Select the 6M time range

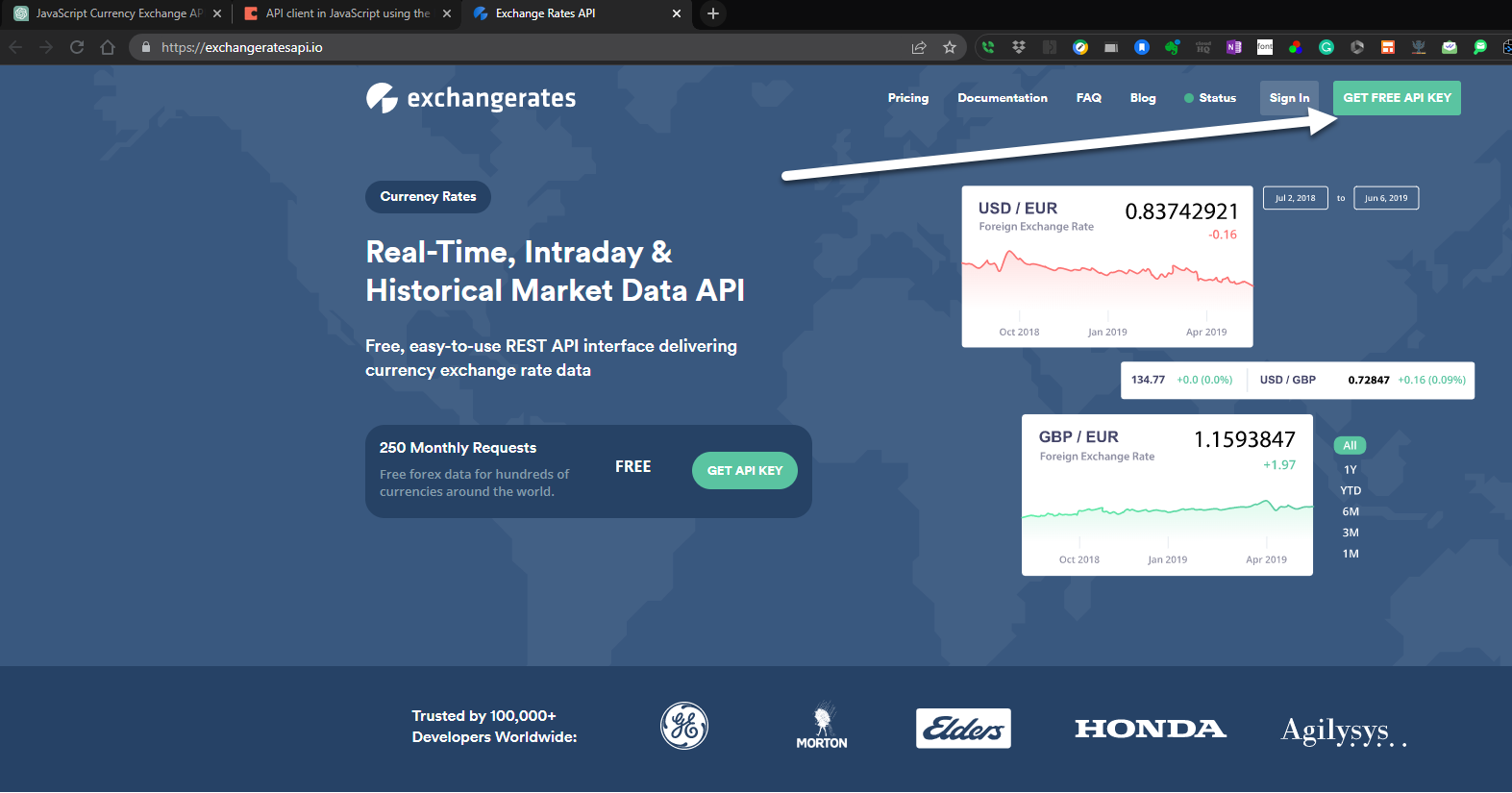pyautogui.click(x=1351, y=512)
